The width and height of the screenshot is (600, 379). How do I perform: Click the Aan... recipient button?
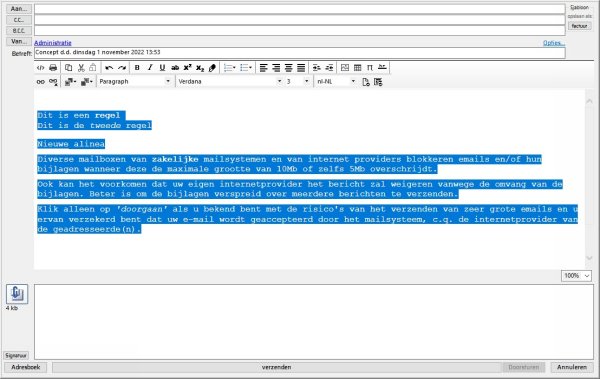click(19, 9)
